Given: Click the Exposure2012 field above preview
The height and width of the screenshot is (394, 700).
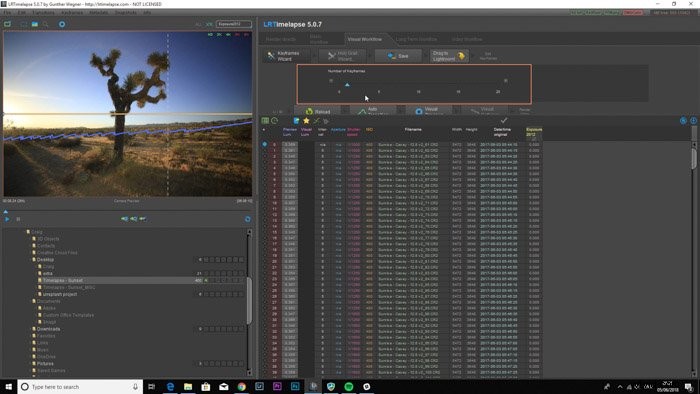Looking at the screenshot, I should click(x=234, y=24).
